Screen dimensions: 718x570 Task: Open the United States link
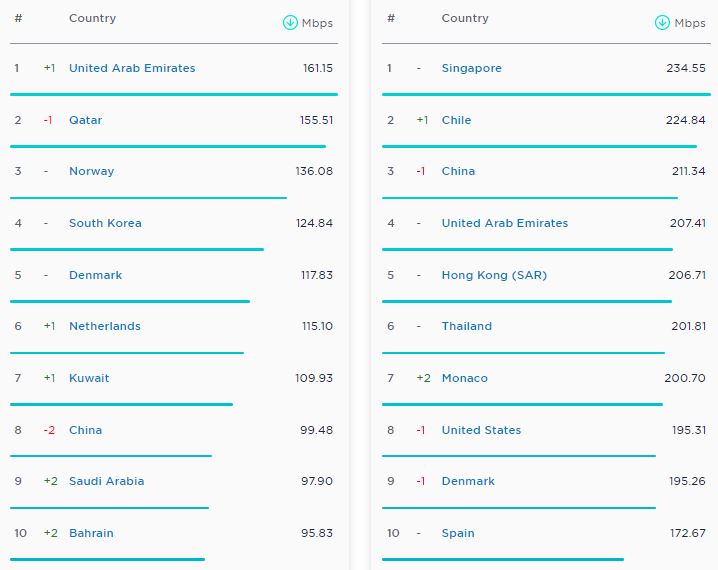coord(481,430)
